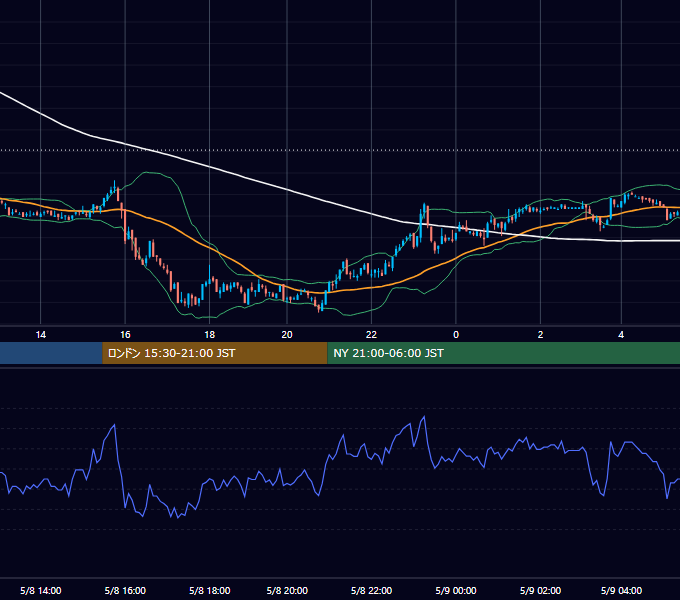Select the 14 hour axis label

[40, 335]
